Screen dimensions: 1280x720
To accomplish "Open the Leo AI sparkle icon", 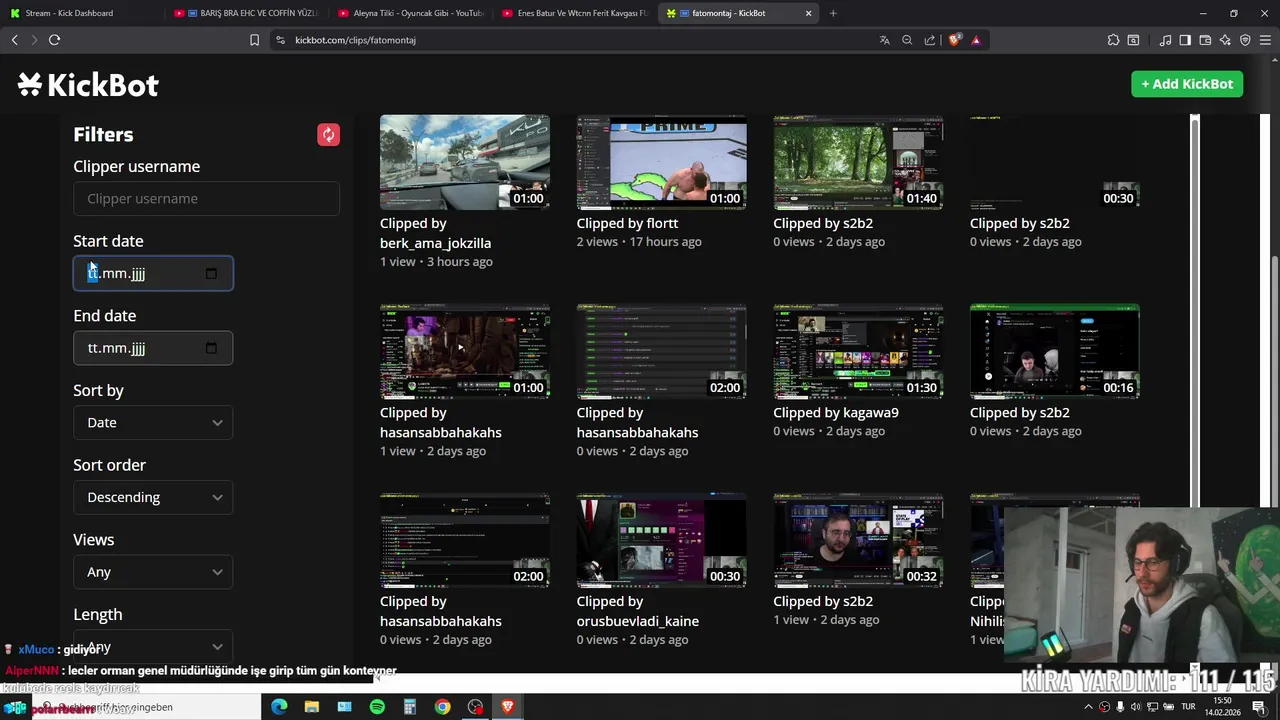I will (x=1225, y=40).
